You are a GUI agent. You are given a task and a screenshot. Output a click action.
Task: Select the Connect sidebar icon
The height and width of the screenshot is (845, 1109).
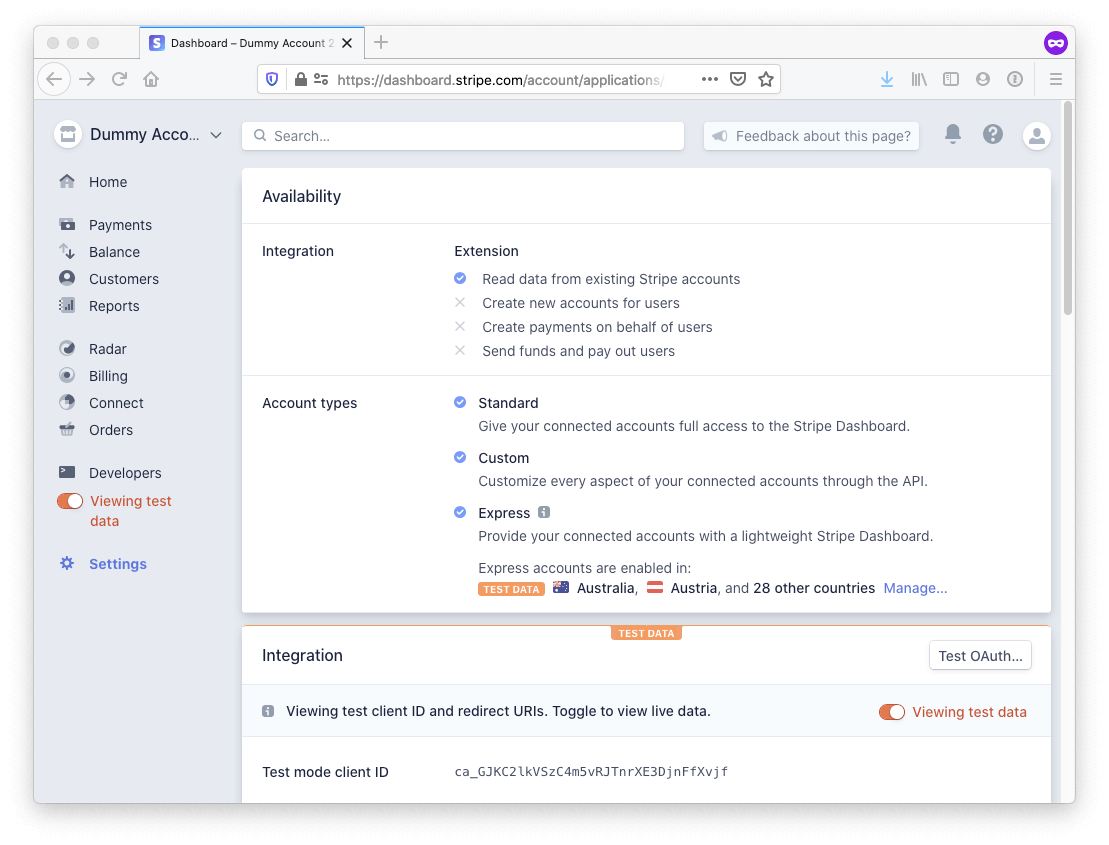(66, 402)
